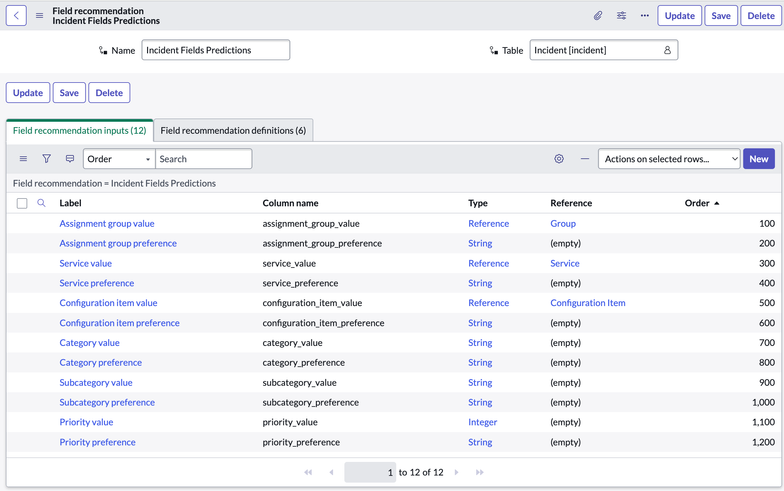Open Configuration item preference record
This screenshot has height=491, width=784.
click(120, 323)
